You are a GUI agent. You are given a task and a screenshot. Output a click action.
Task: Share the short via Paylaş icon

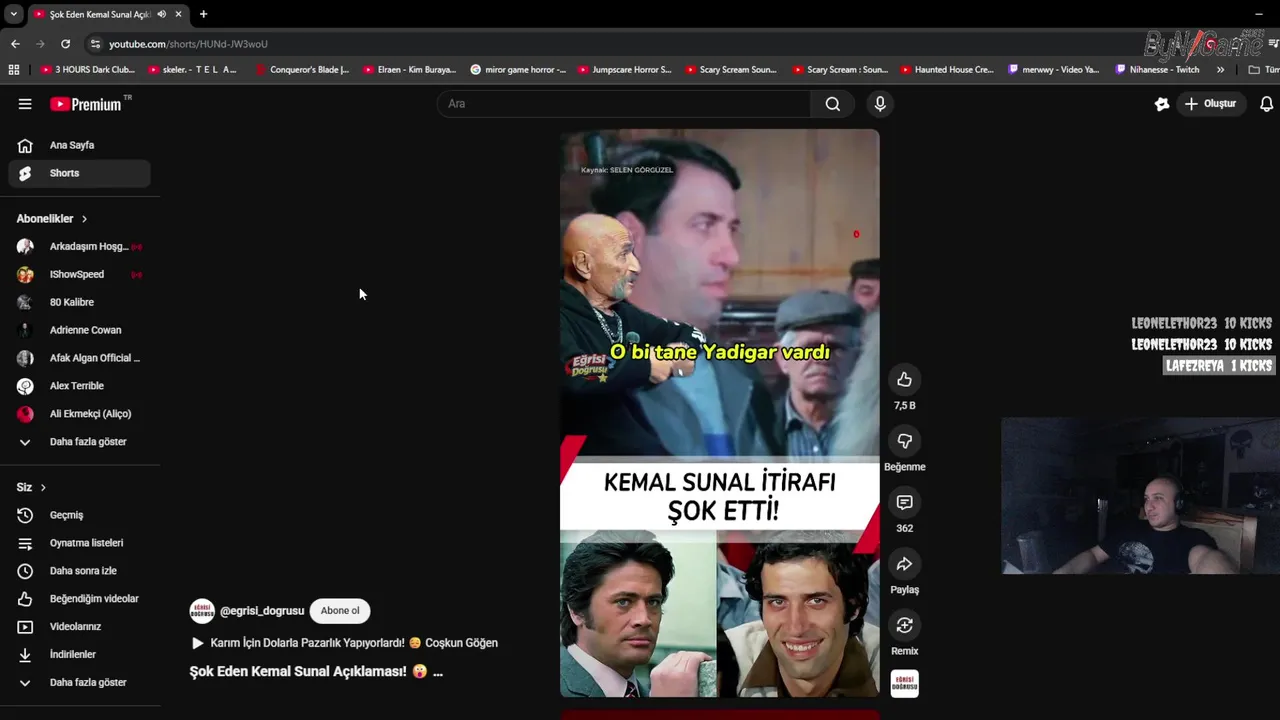904,564
